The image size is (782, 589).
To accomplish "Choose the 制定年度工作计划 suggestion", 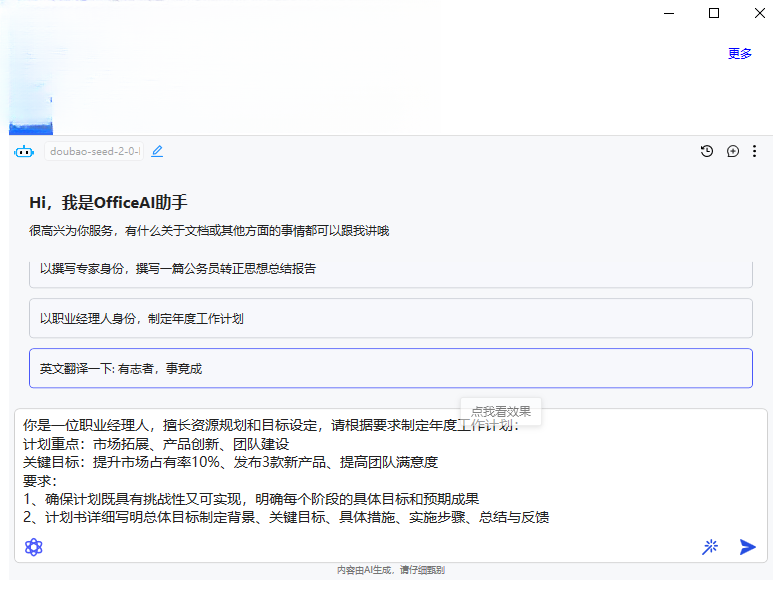I will click(x=391, y=318).
